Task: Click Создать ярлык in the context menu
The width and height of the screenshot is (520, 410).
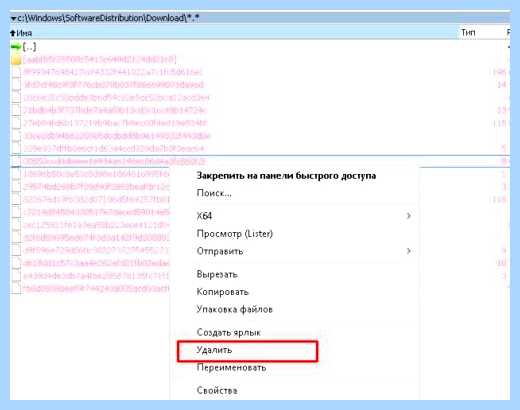Action: coord(228,332)
